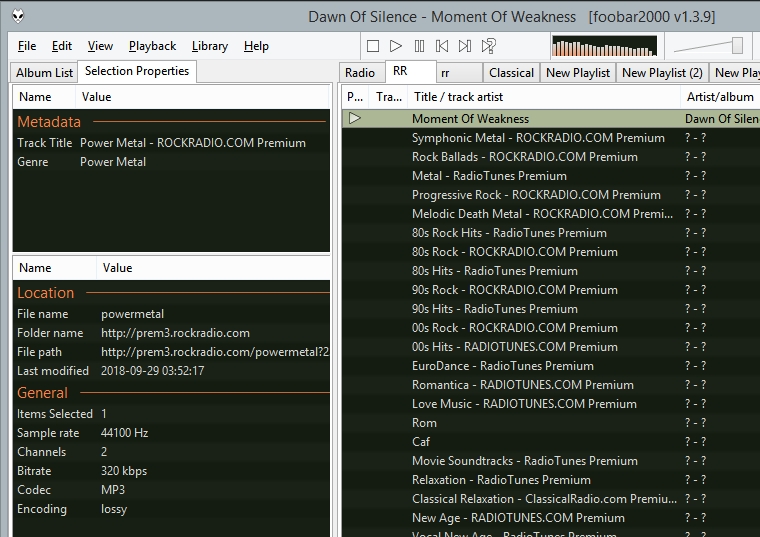The image size is (760, 537).
Task: Select the Caf playlist entry
Action: (x=551, y=442)
